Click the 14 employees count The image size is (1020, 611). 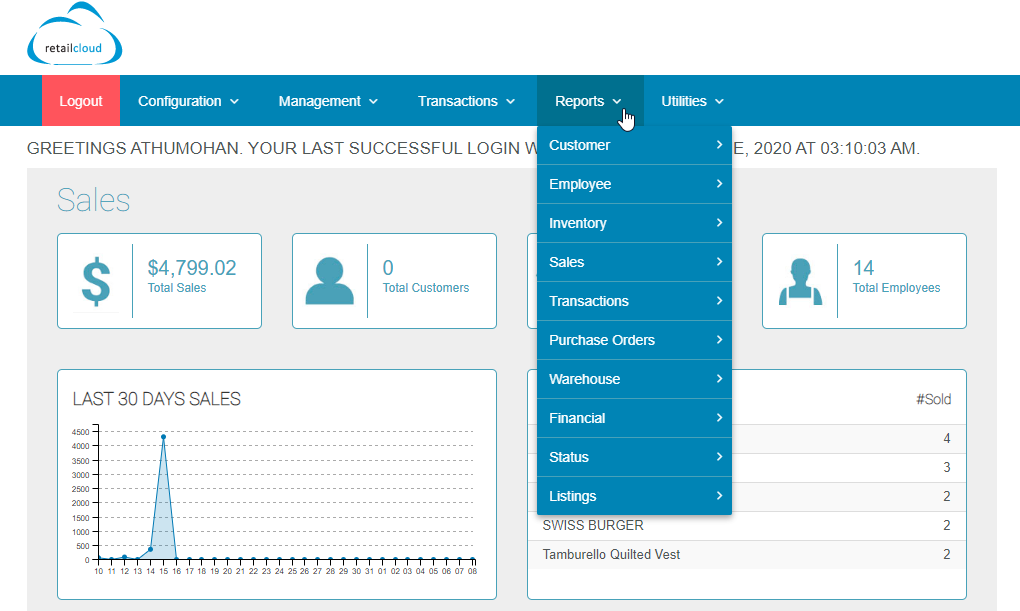tap(863, 267)
